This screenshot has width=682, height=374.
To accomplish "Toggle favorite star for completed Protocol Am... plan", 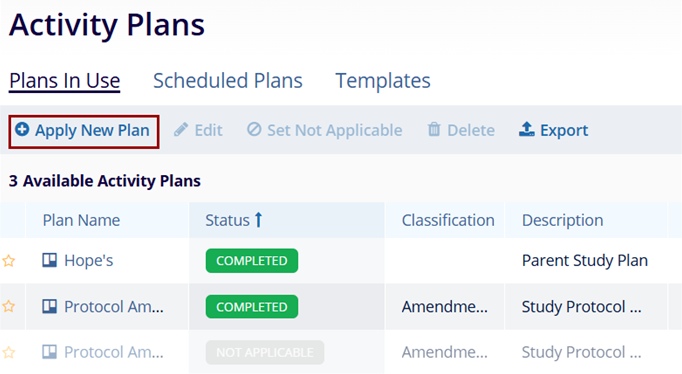I will pyautogui.click(x=9, y=306).
